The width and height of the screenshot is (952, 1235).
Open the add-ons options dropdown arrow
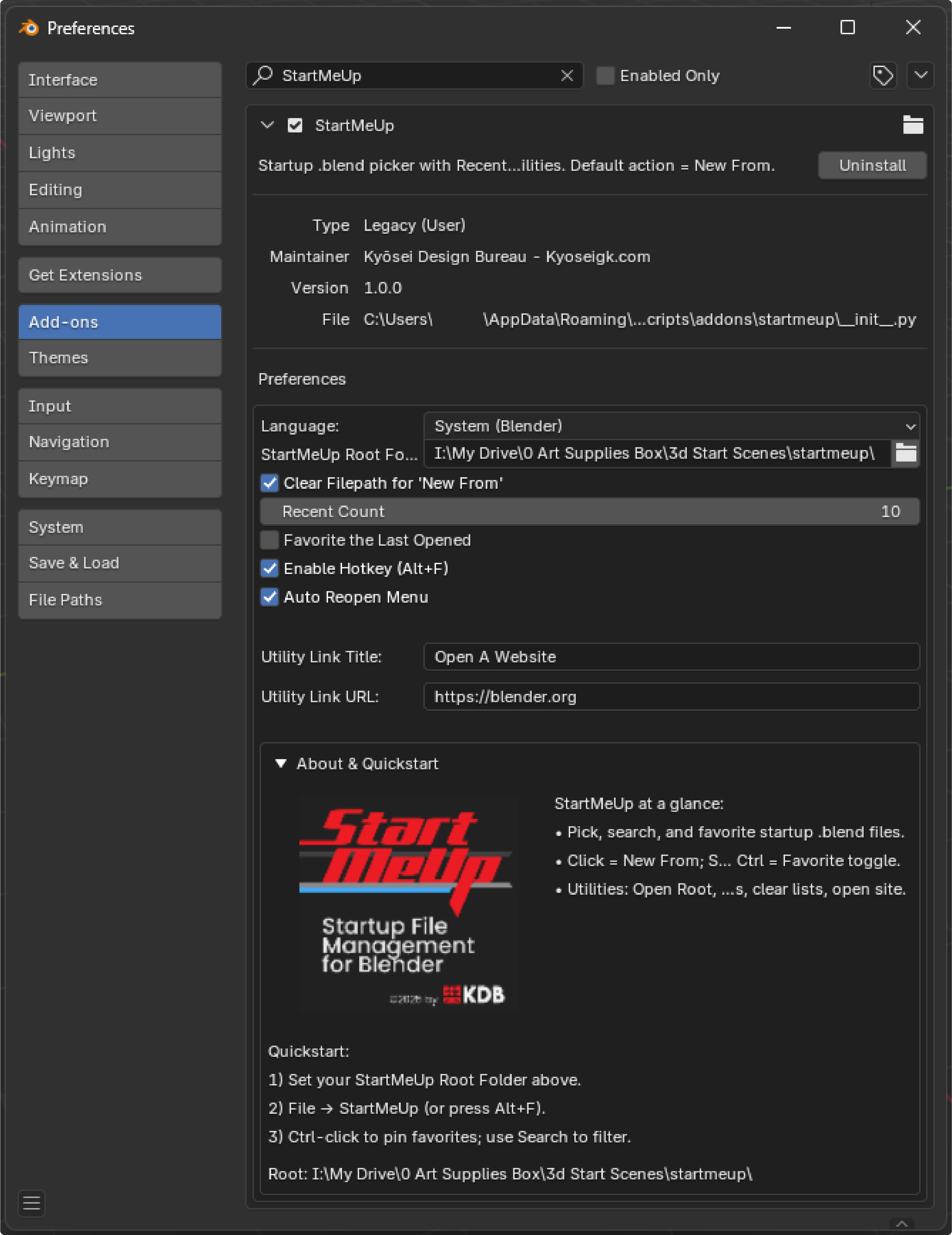tap(920, 75)
